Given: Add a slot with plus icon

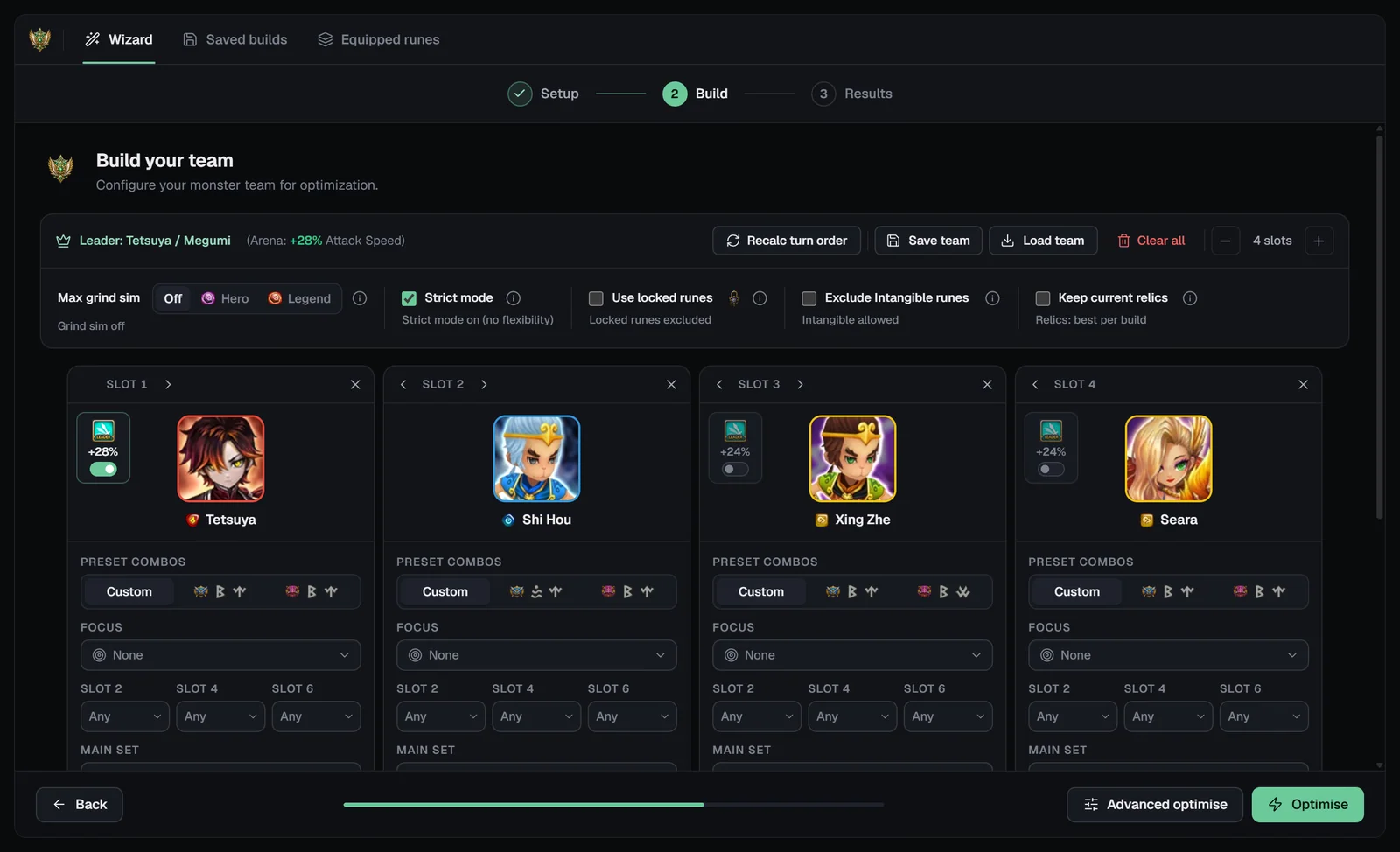Looking at the screenshot, I should coord(1319,241).
